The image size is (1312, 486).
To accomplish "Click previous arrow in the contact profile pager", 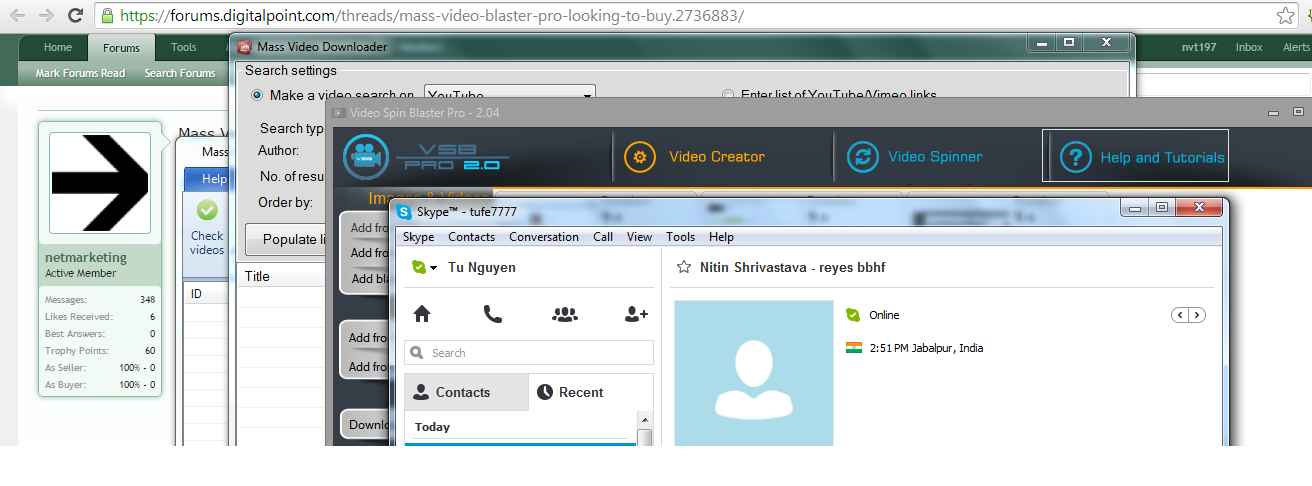I will [x=1180, y=315].
